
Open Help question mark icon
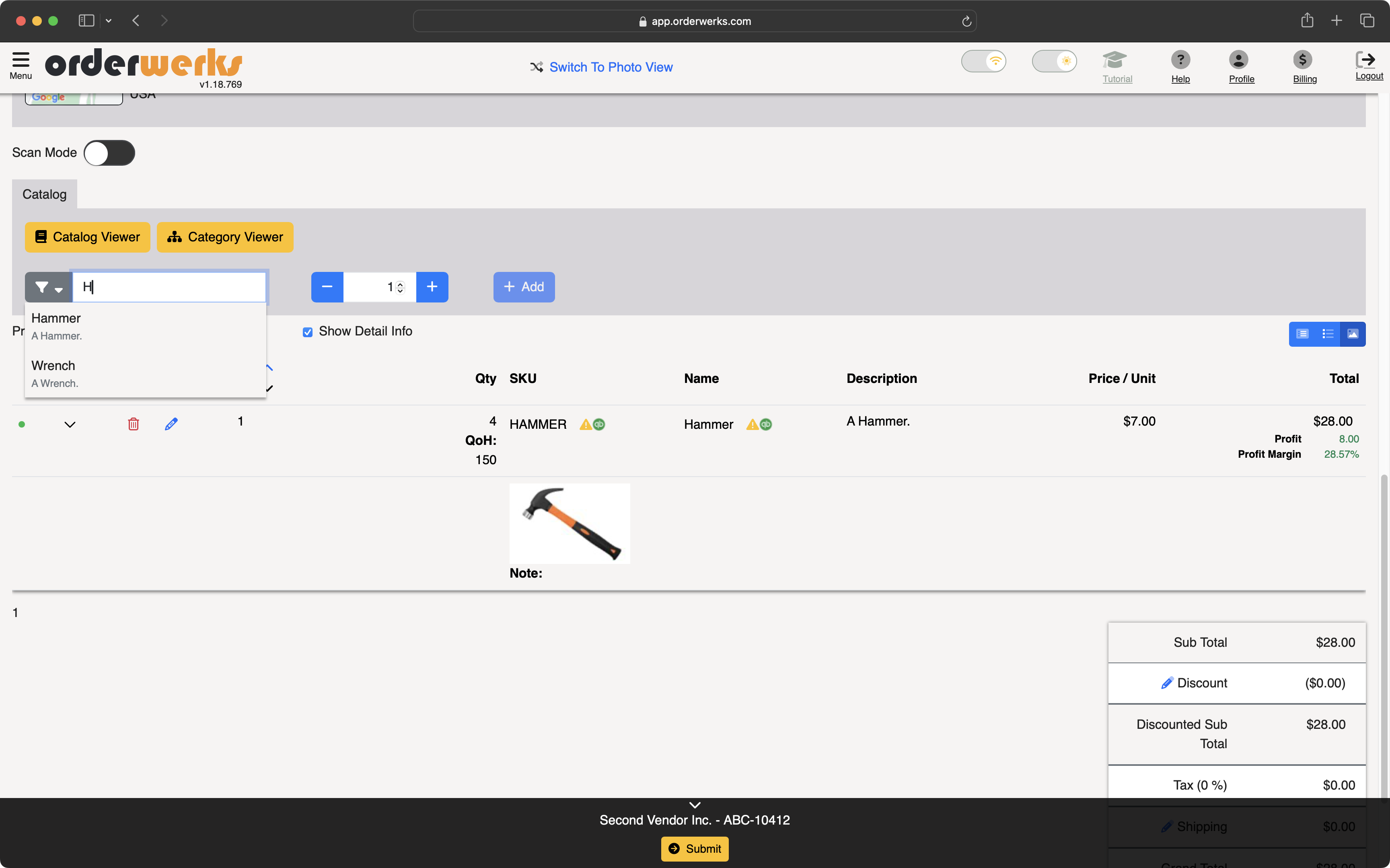click(1180, 60)
